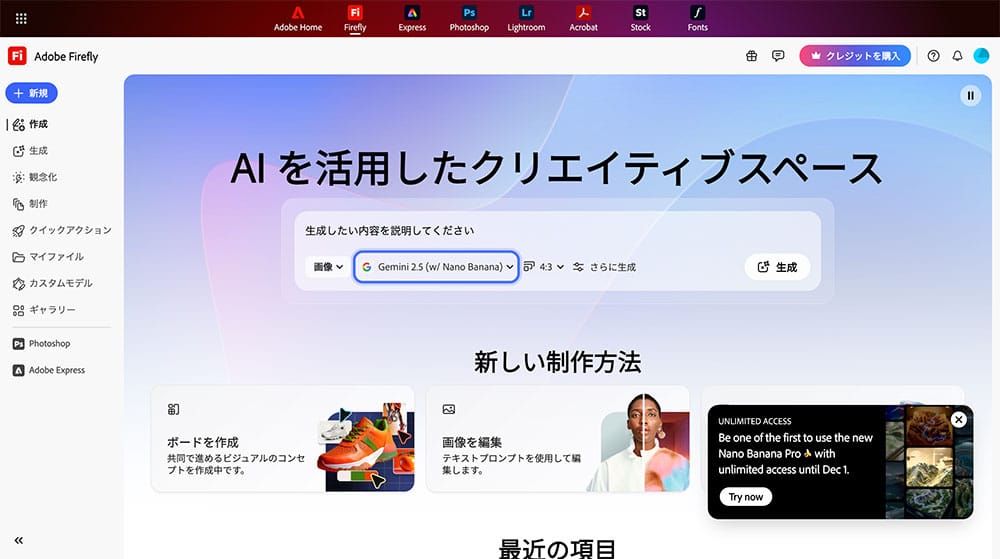Open the gift box icon
The height and width of the screenshot is (559, 1000).
(751, 56)
